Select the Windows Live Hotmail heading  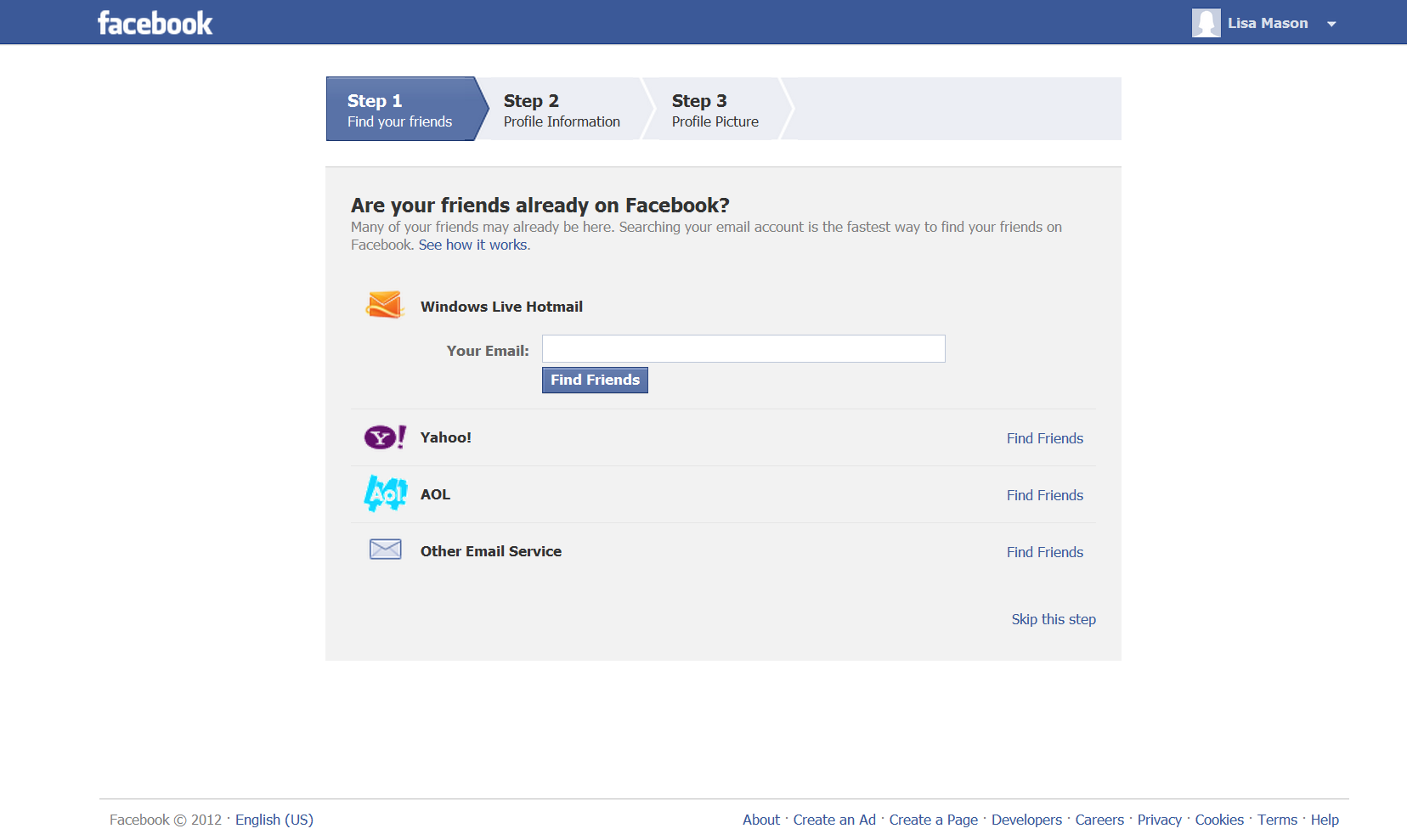click(501, 307)
